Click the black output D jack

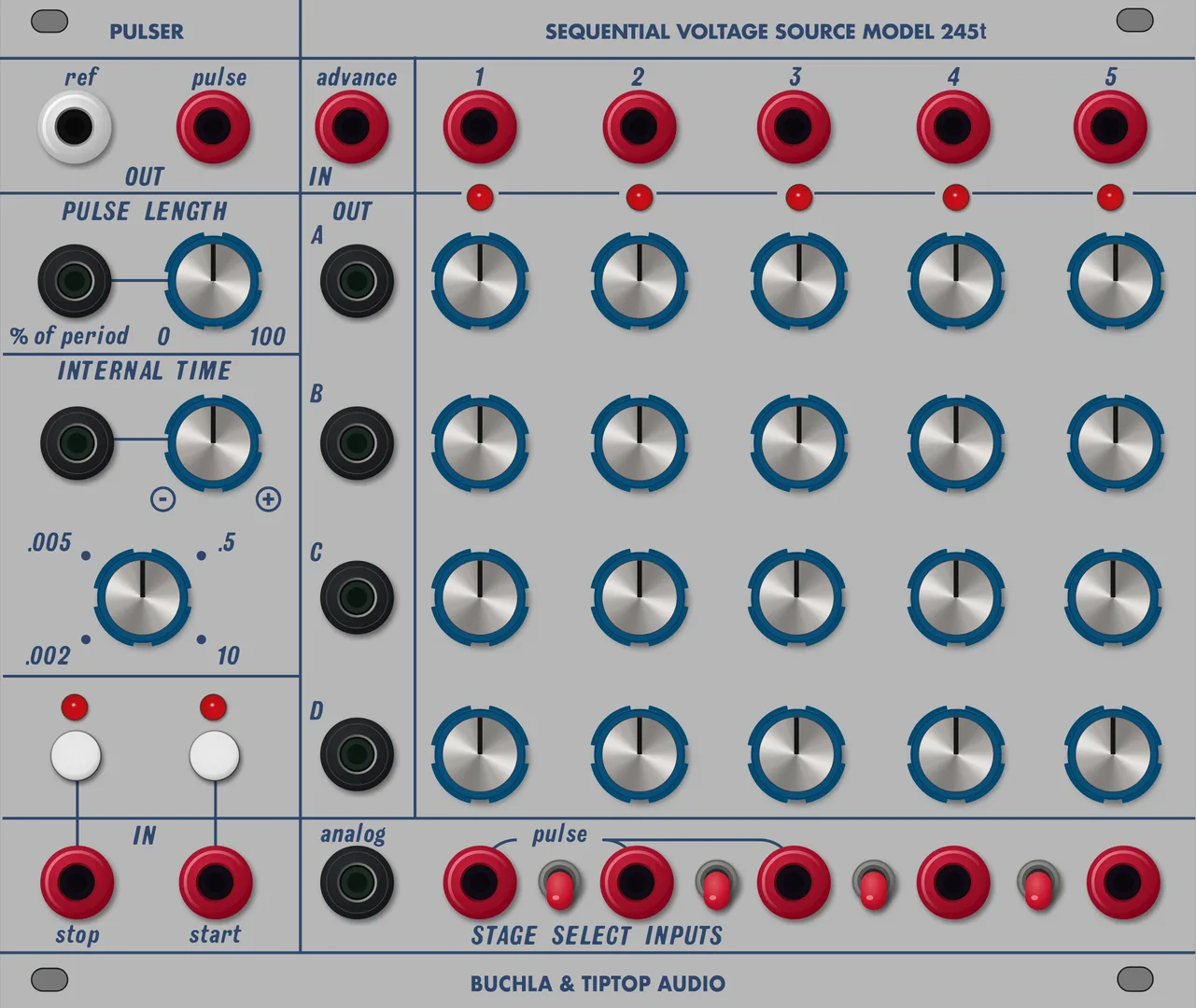pos(357,754)
